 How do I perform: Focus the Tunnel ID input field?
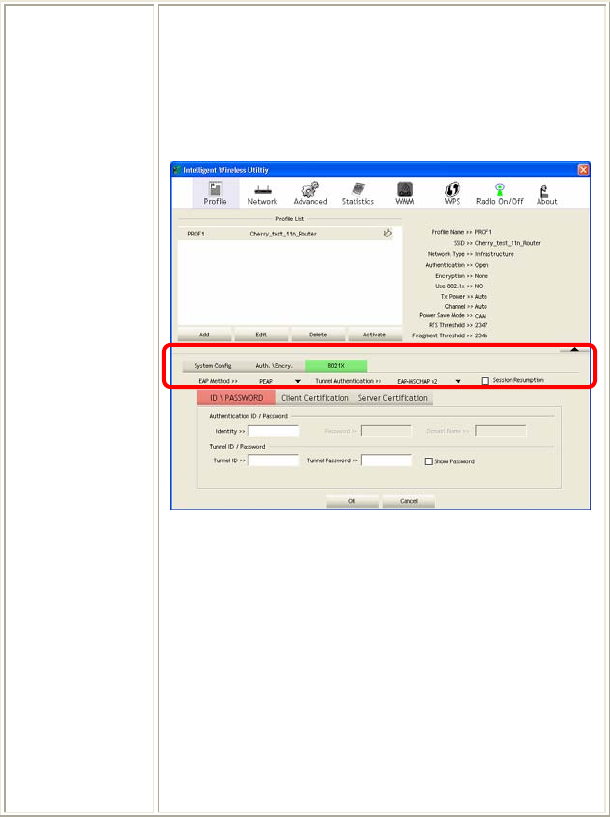pos(273,460)
